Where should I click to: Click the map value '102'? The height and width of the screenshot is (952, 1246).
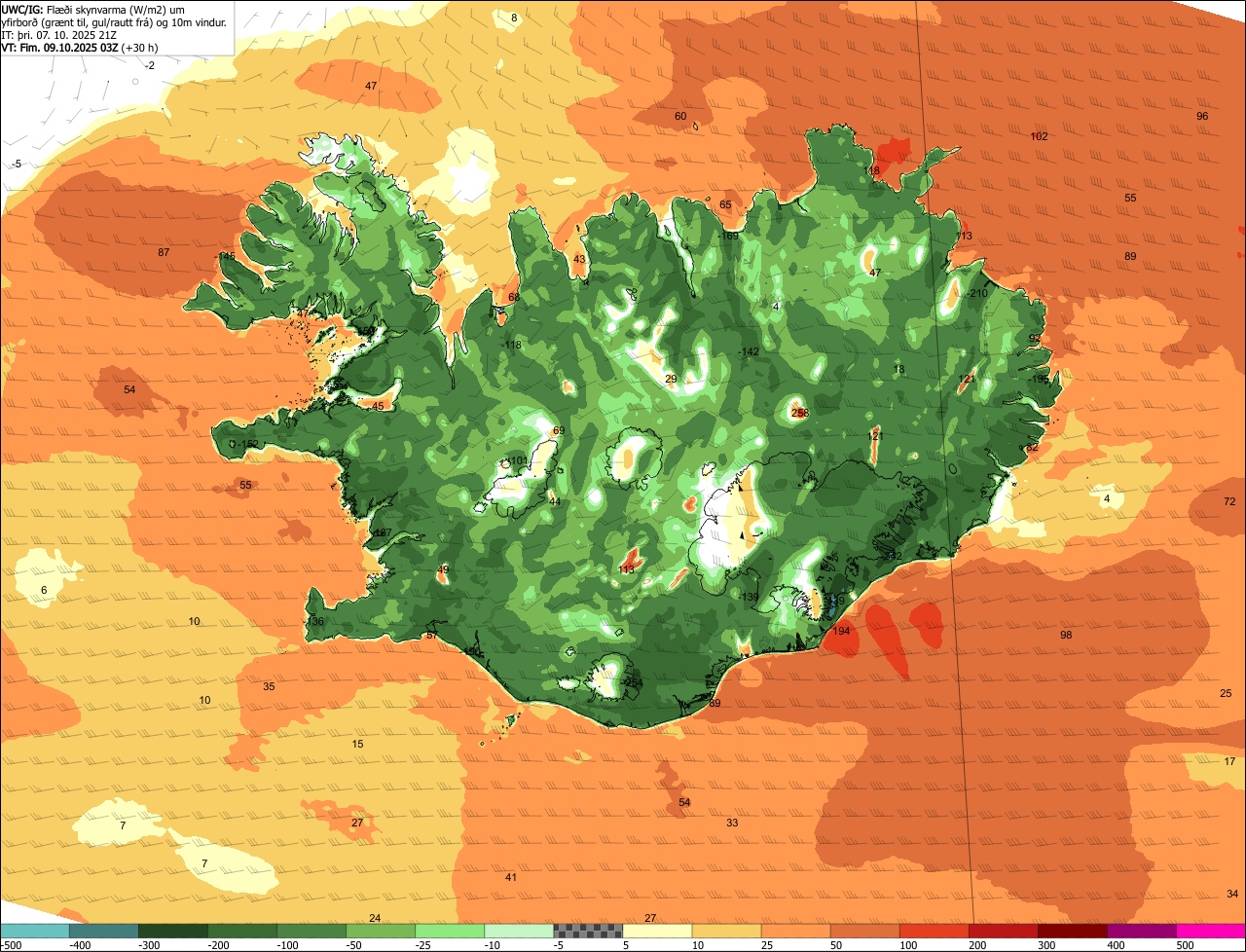tap(1039, 136)
